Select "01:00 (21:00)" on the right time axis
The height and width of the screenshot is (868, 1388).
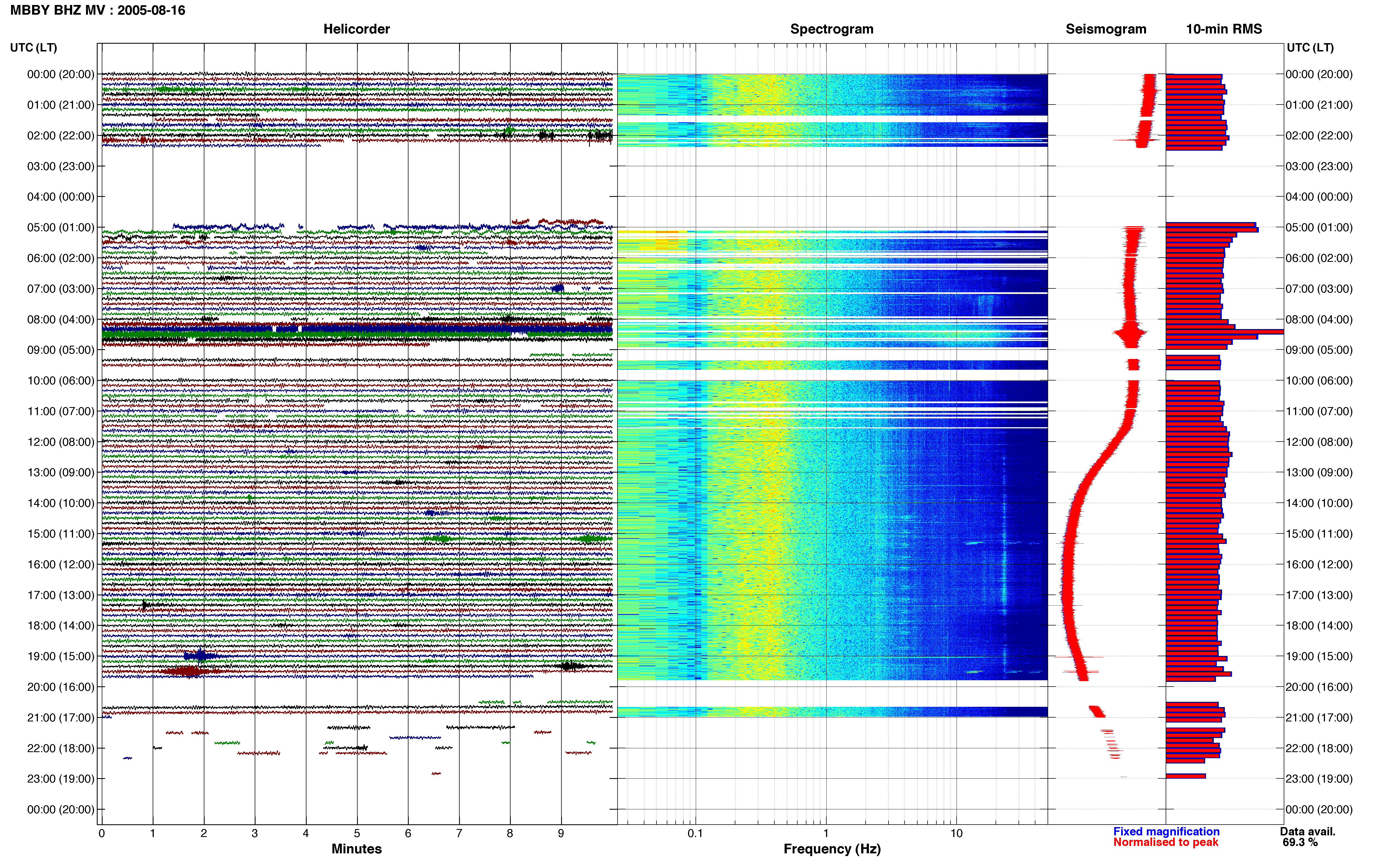click(x=1319, y=105)
